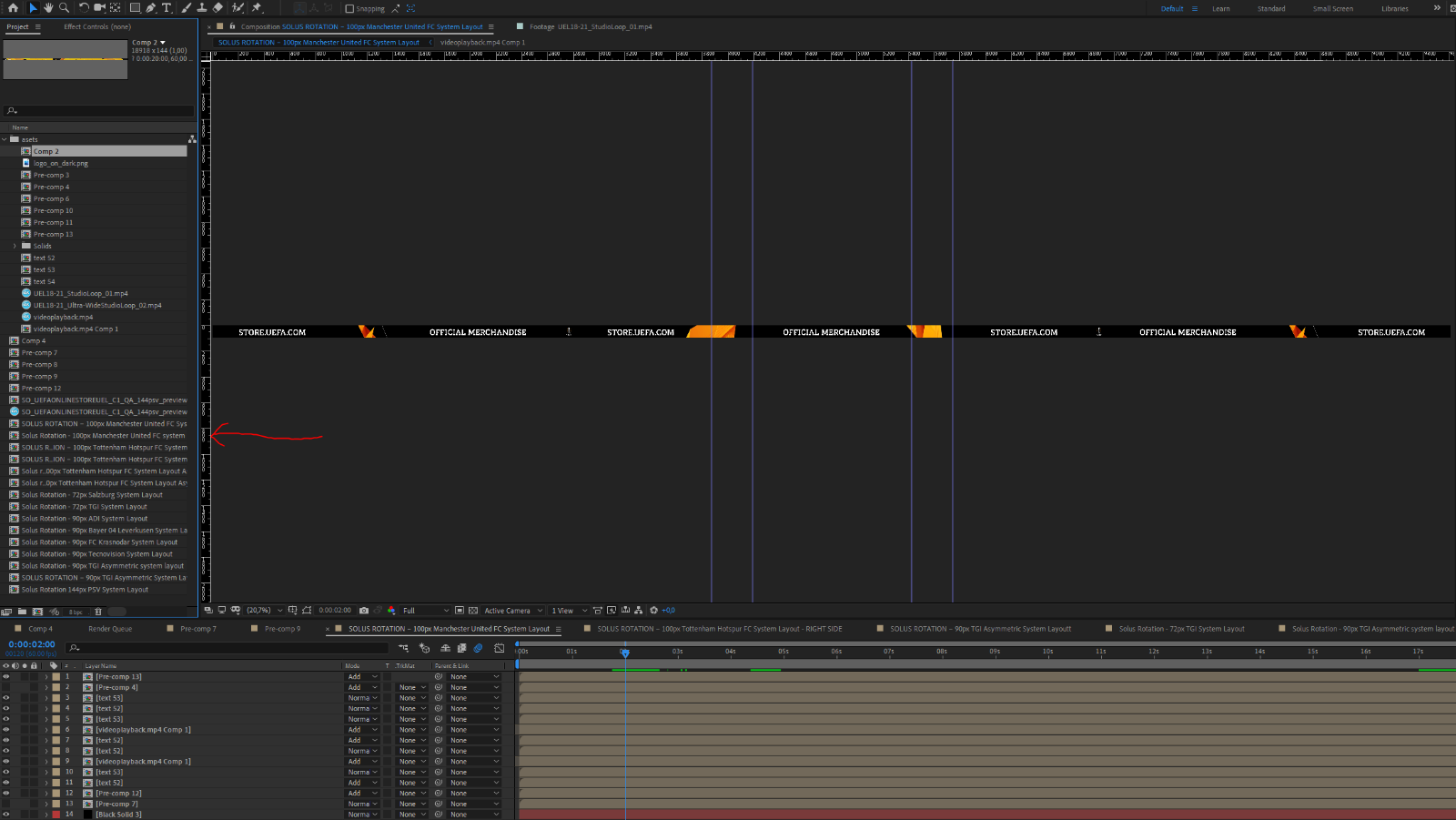Select the Unified Camera tool
Image resolution: width=1456 pixels, height=820 pixels.
pyautogui.click(x=99, y=7)
